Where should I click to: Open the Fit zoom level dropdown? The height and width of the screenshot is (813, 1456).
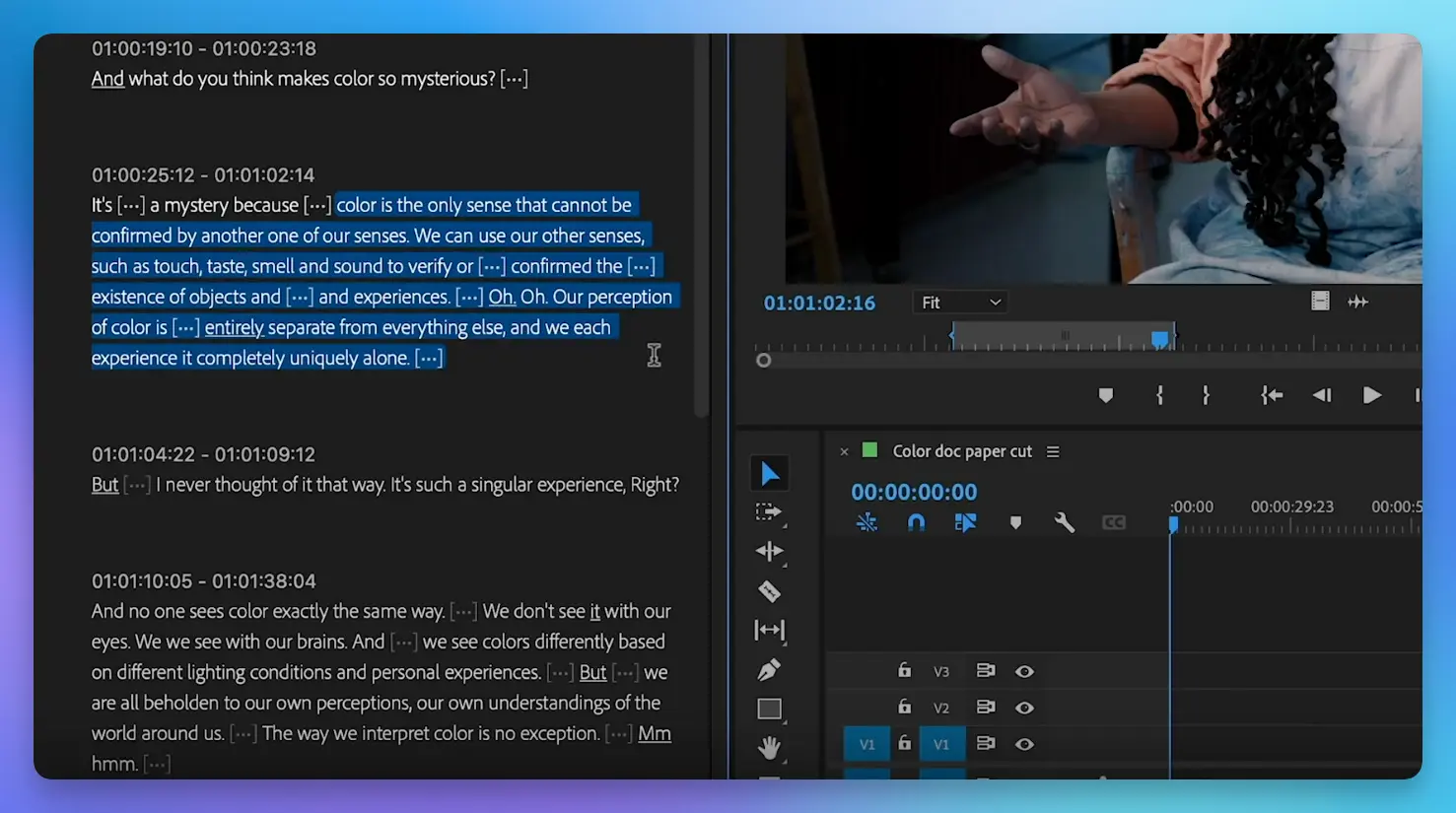coord(959,303)
